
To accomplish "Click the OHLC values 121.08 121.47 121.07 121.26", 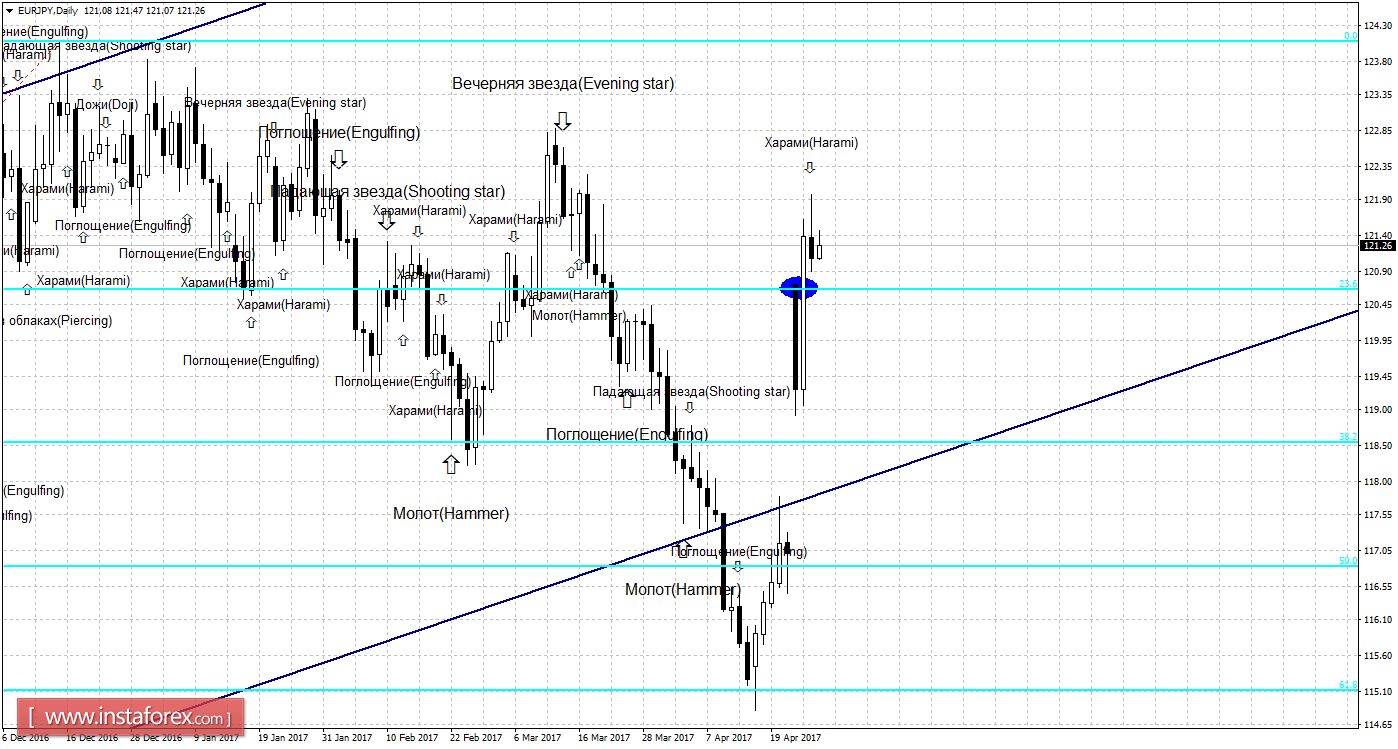I will pyautogui.click(x=146, y=10).
